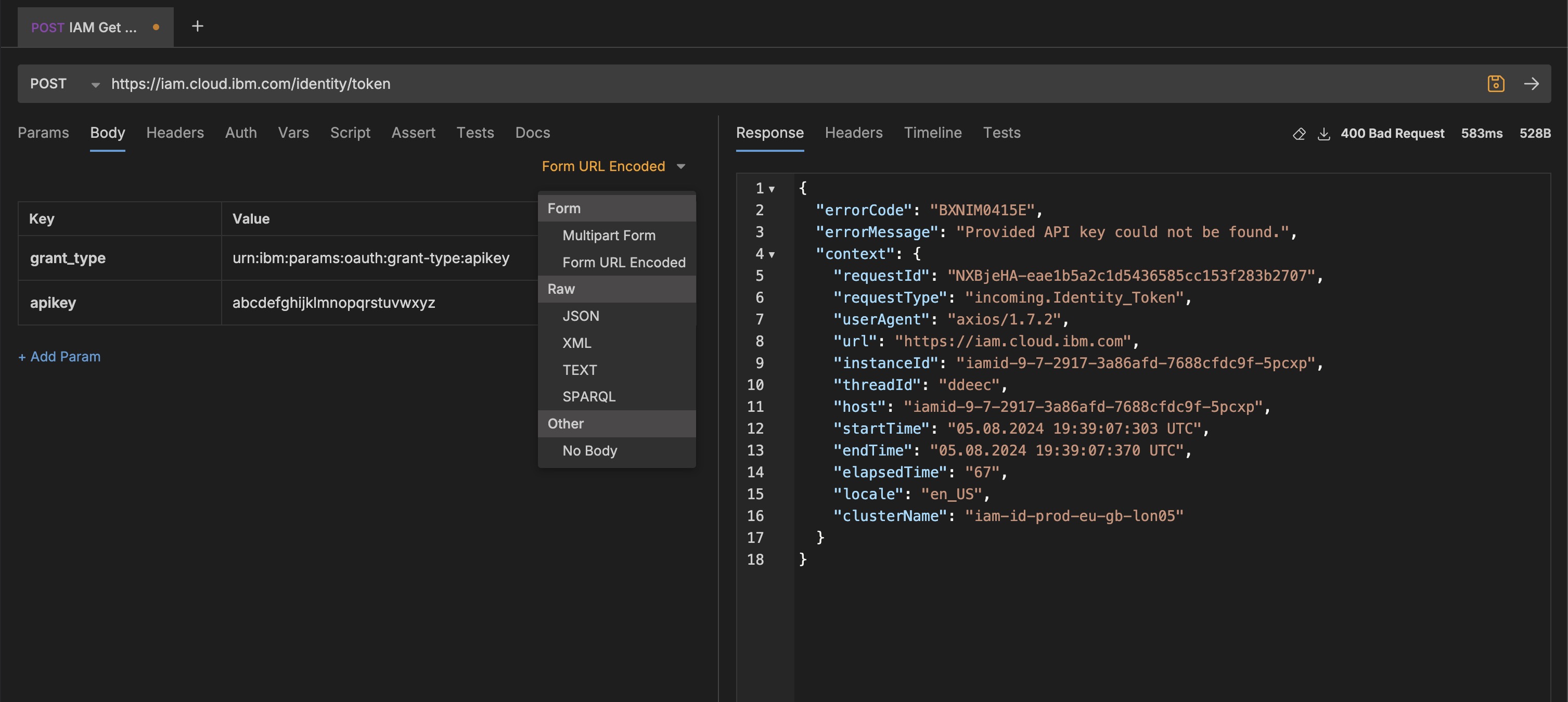Click the requestId line in response
Viewport: 1568px width, 702px height.
point(1078,276)
